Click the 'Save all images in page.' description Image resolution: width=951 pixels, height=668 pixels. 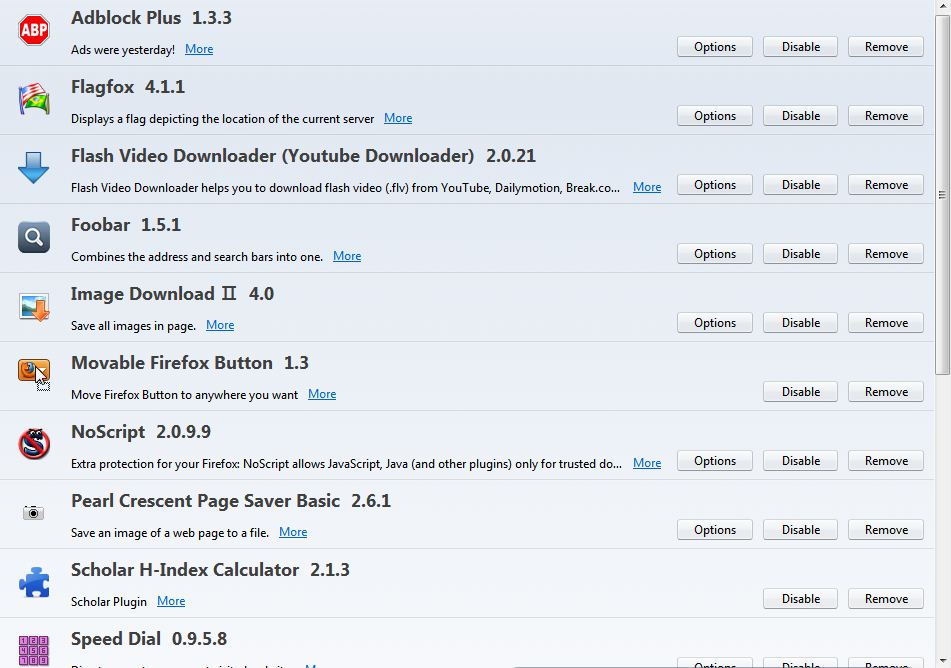[x=133, y=326]
